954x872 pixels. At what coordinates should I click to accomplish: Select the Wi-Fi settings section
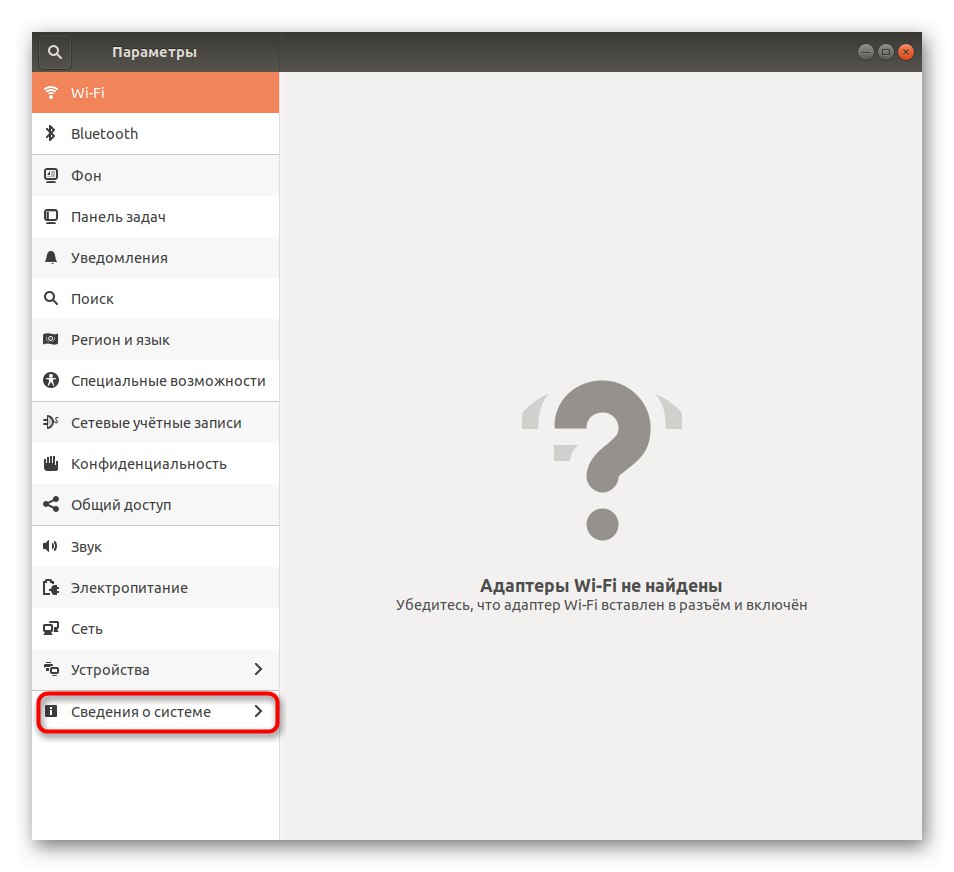[156, 92]
